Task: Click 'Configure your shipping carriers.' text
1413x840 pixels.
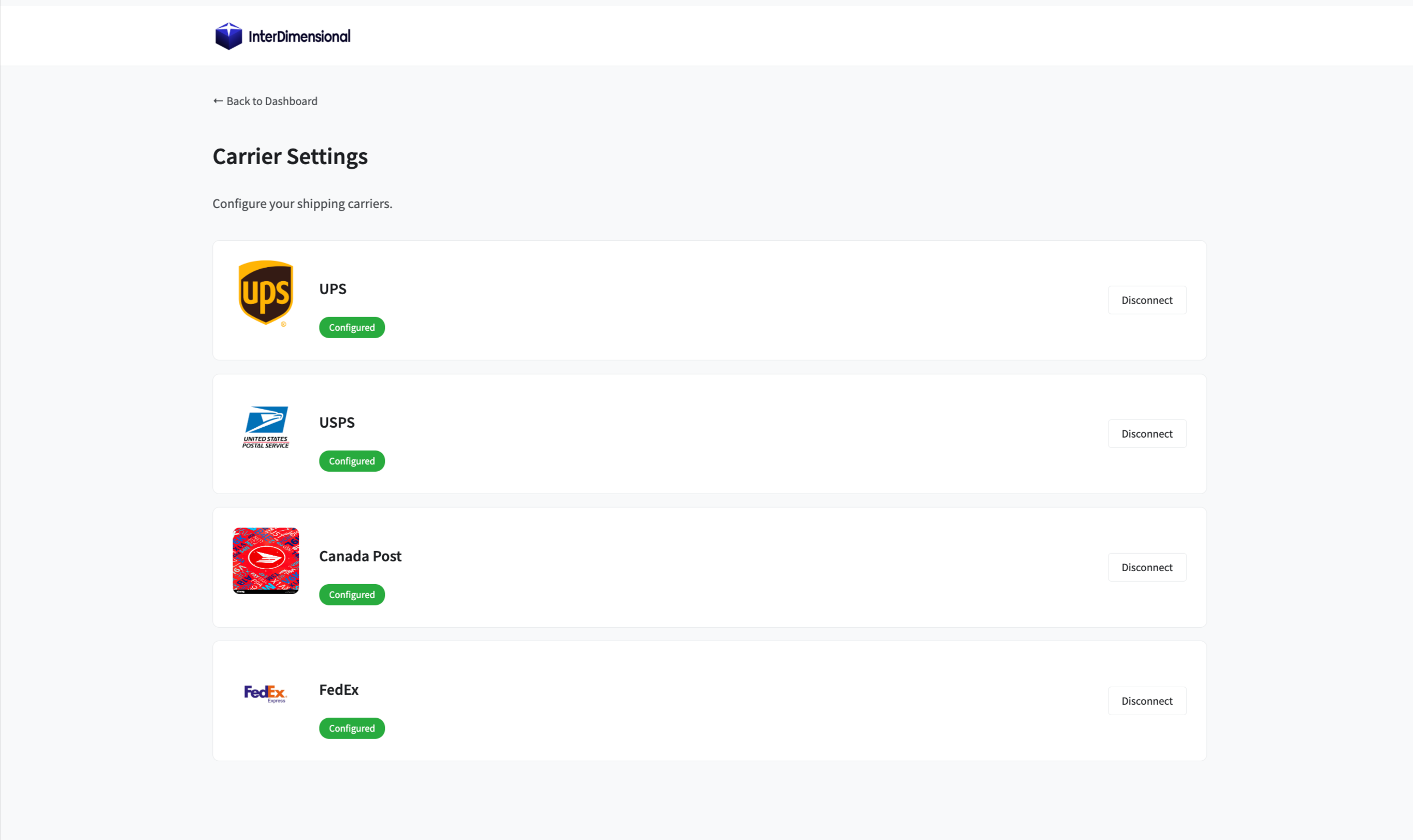Action: click(302, 203)
